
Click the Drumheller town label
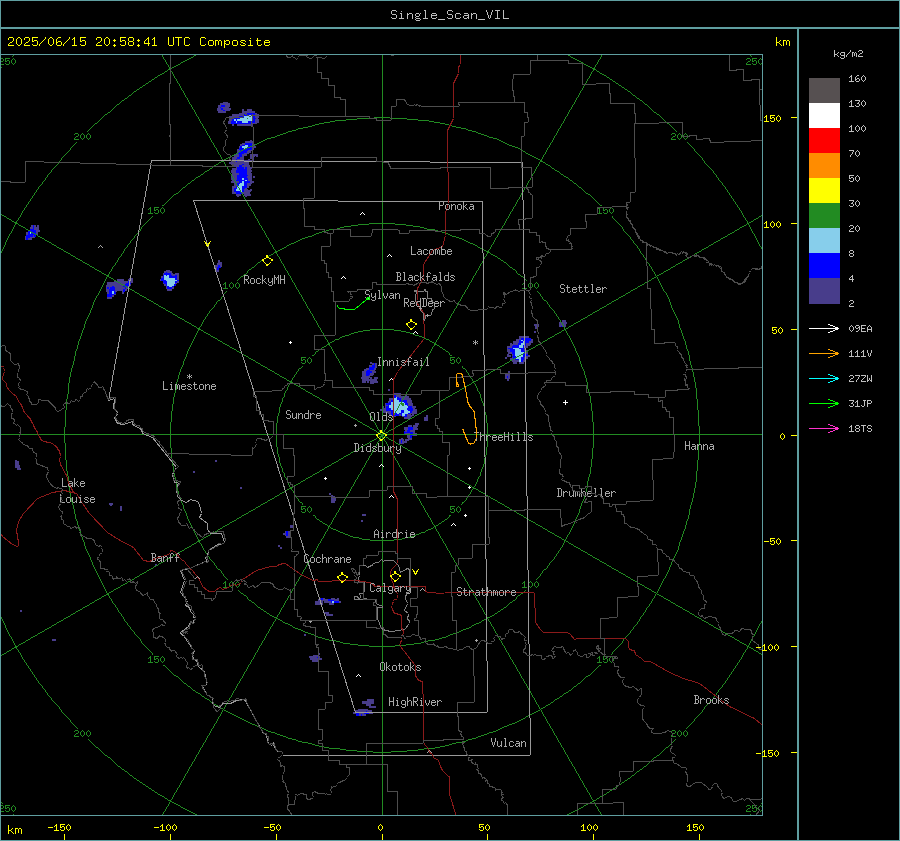[x=586, y=493]
